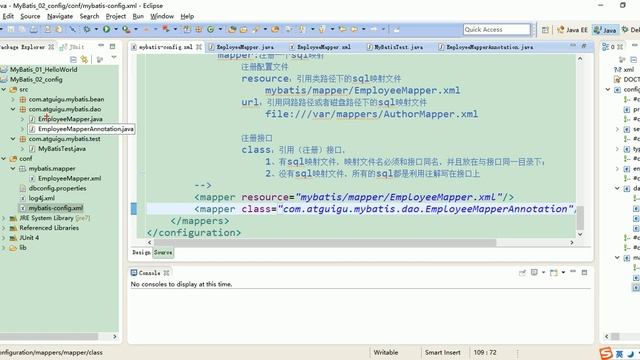
Task: Select log4j.xml in the tree
Action: pyautogui.click(x=42, y=198)
